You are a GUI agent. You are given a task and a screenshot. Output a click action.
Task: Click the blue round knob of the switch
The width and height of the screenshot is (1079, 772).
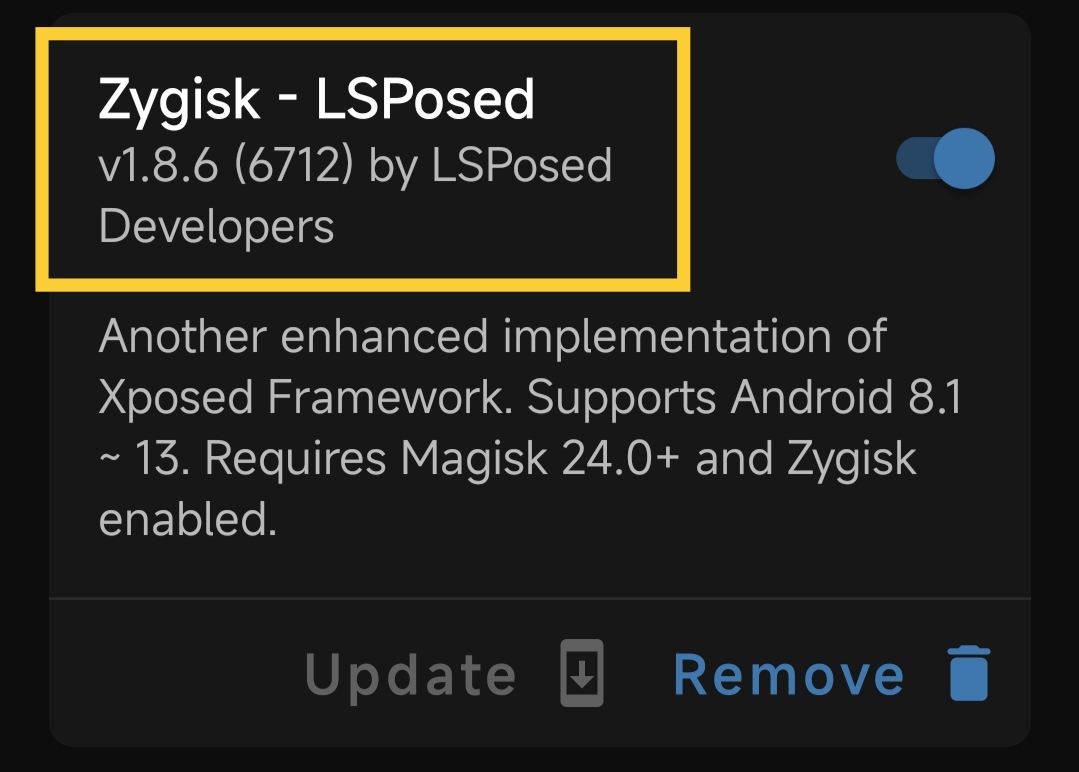[x=964, y=158]
